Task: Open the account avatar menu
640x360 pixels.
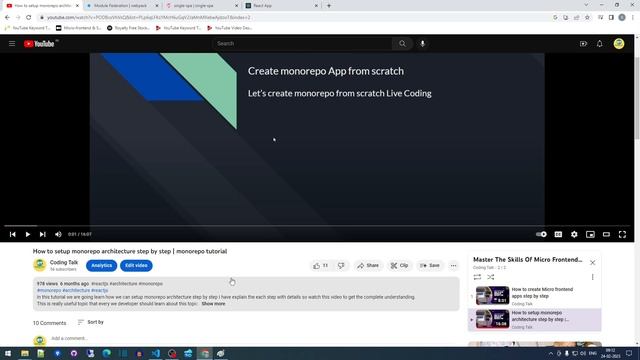Action: pos(619,44)
